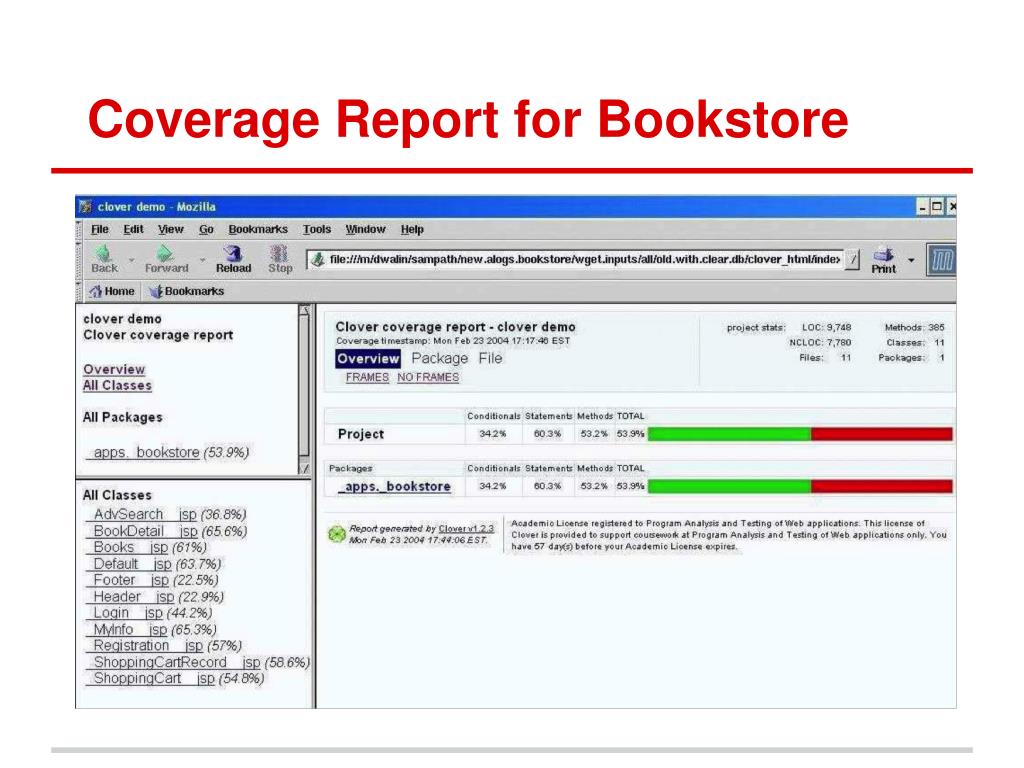
Task: Click the Clover logo icon in footer
Action: pos(336,534)
